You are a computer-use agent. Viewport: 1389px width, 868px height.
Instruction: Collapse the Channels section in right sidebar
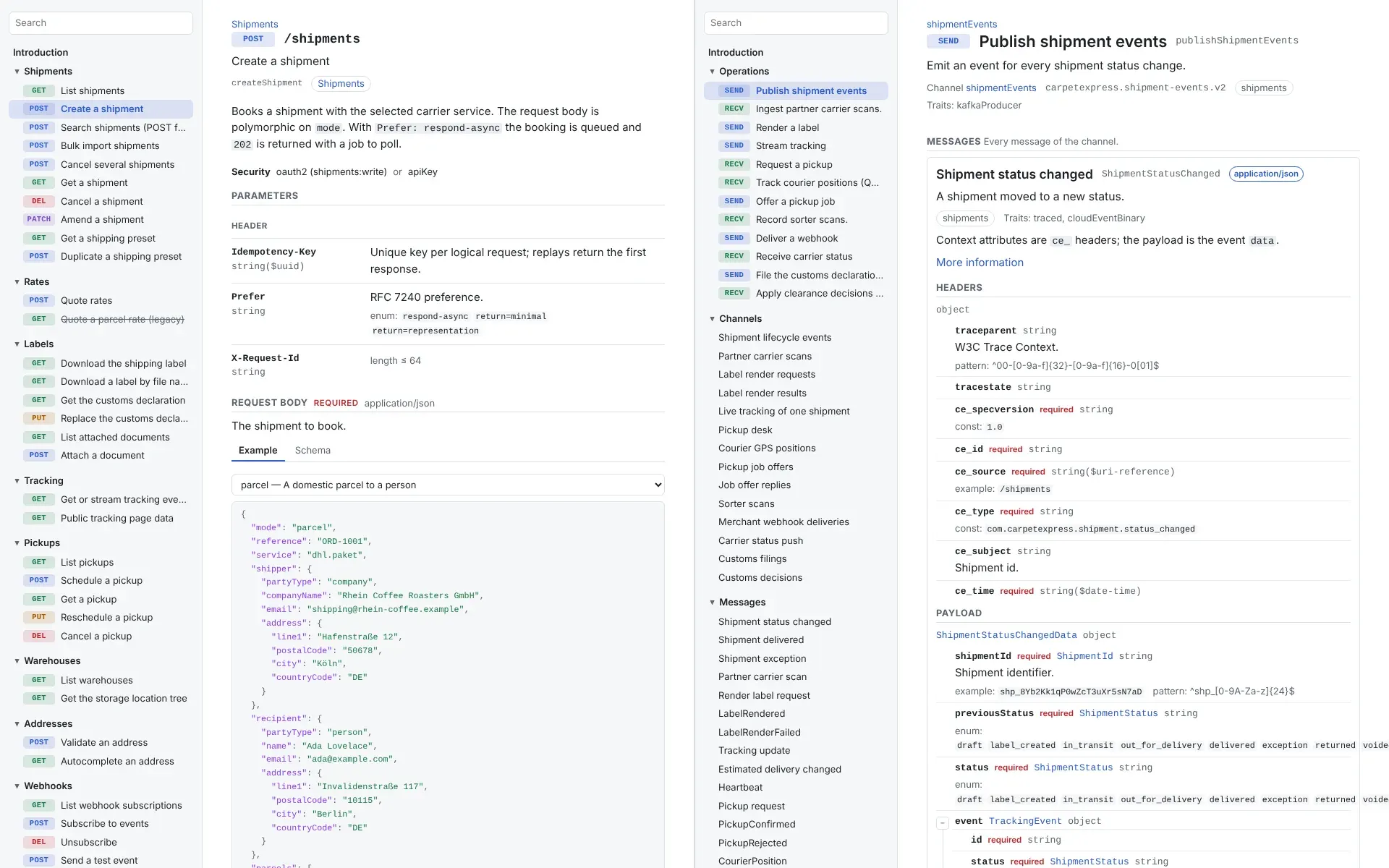[x=712, y=319]
